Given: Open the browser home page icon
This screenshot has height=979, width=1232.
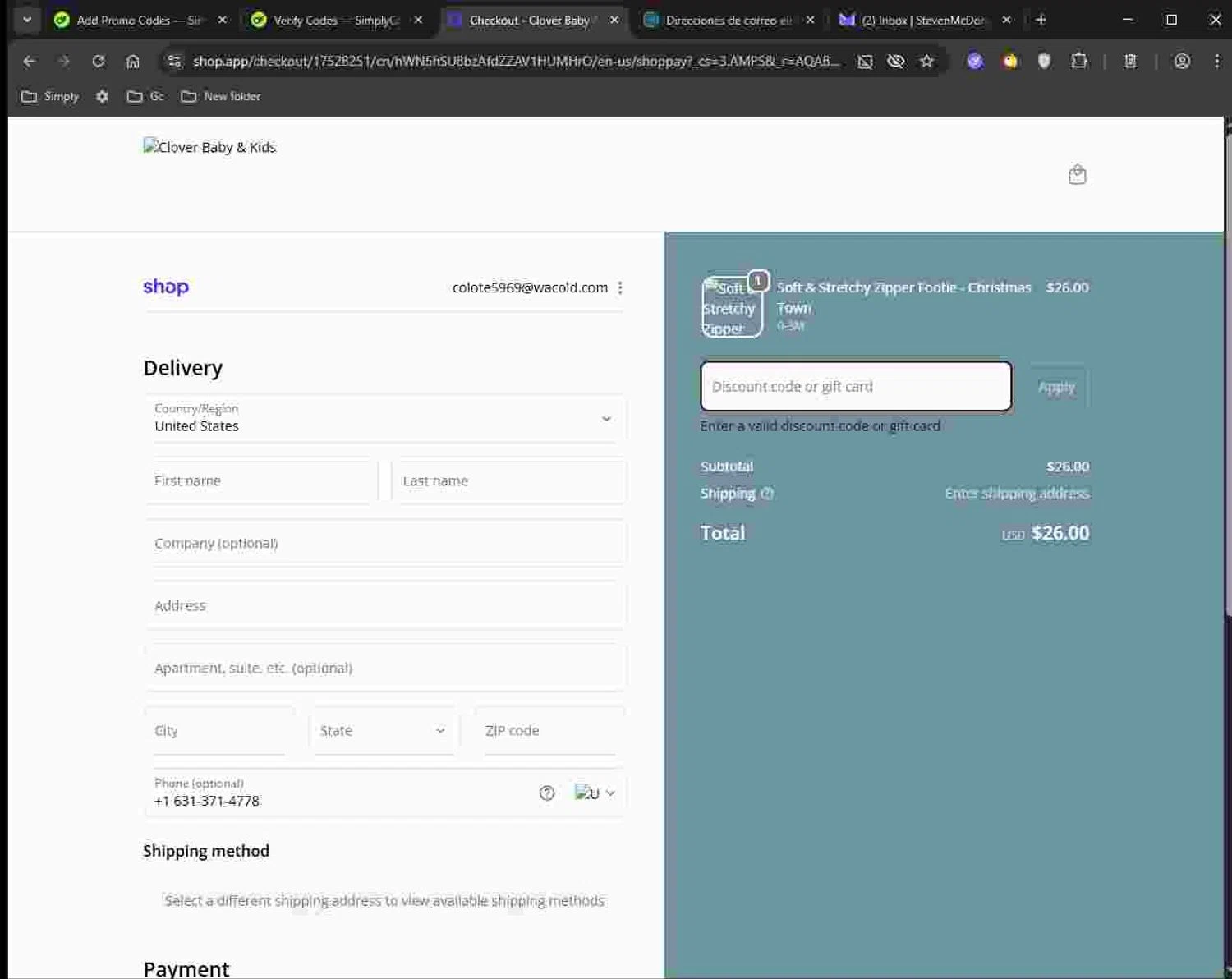Looking at the screenshot, I should coord(133,61).
